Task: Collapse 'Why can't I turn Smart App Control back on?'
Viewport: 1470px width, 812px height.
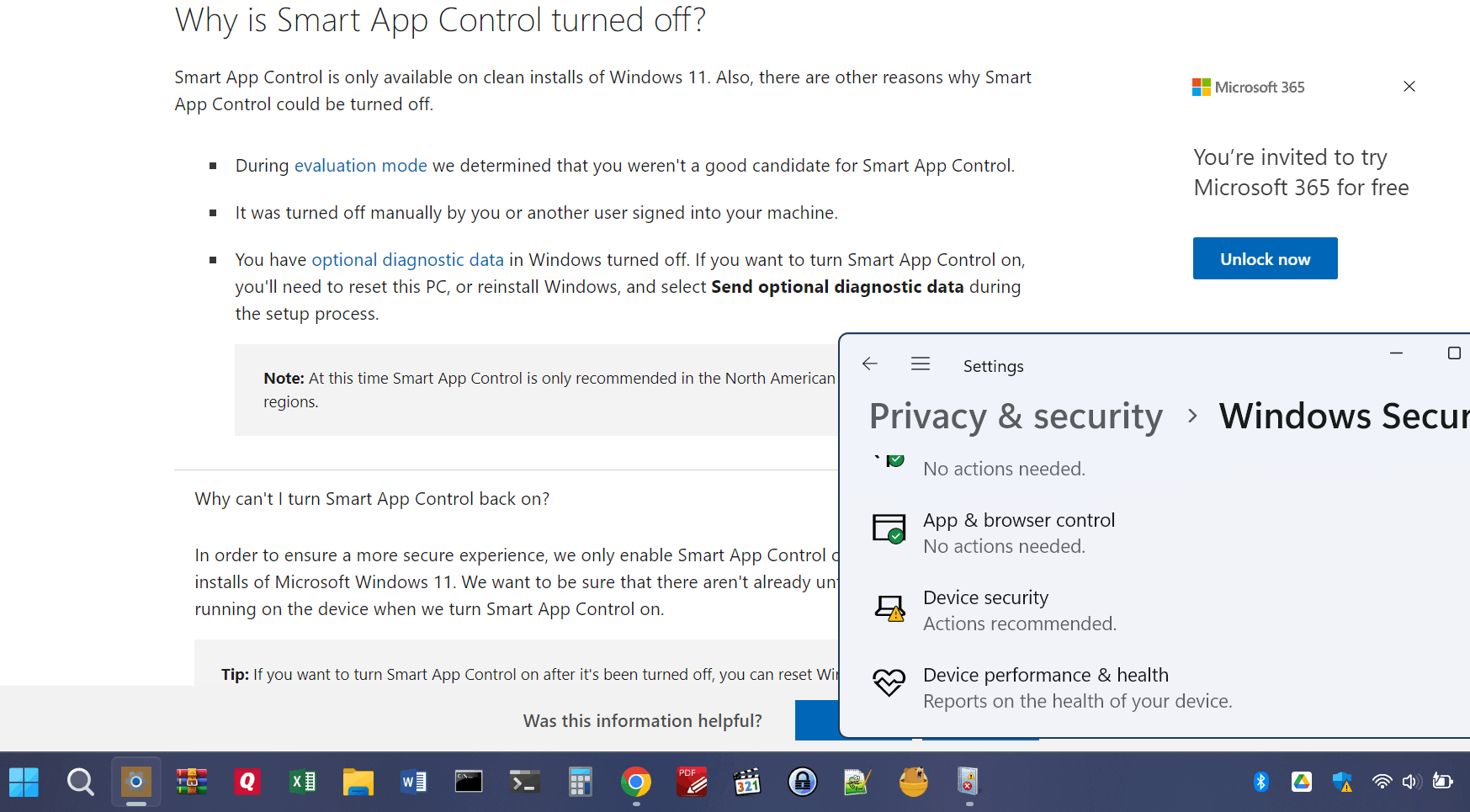Action: [372, 499]
